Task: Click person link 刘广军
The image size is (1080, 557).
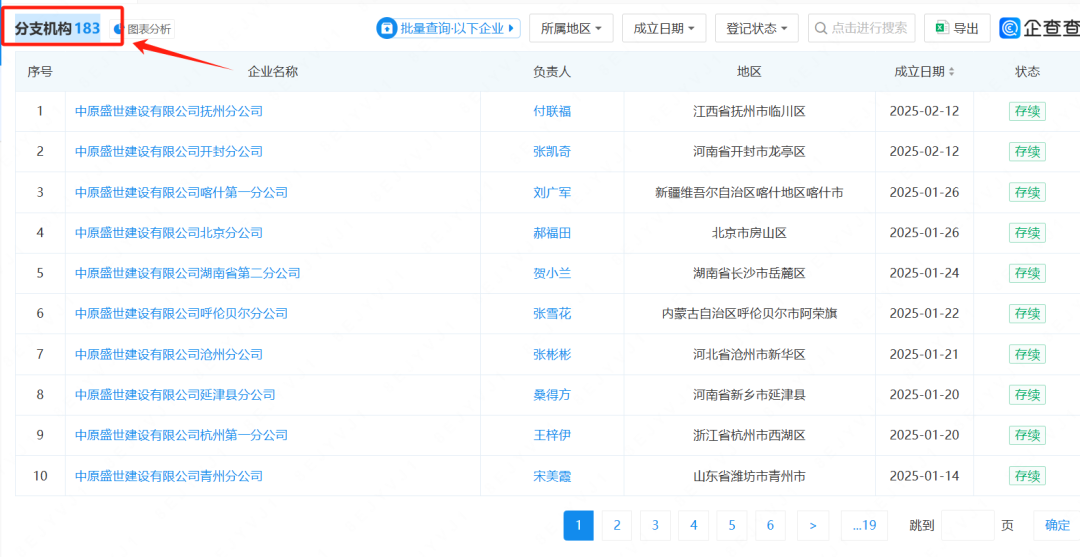Action: click(x=552, y=192)
